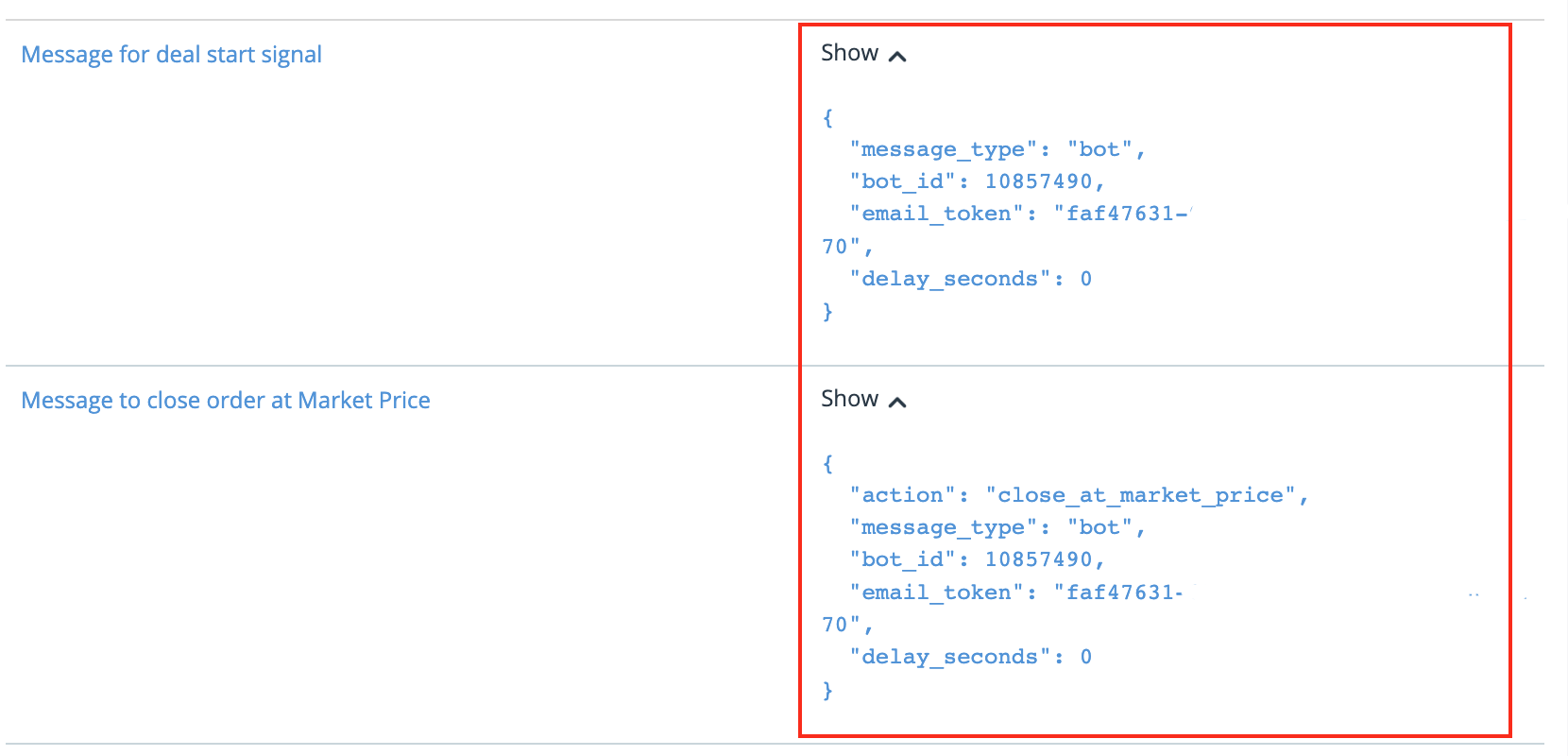Click closing brace of deal start JSON
This screenshot has width=1568, height=756.
pyautogui.click(x=827, y=312)
